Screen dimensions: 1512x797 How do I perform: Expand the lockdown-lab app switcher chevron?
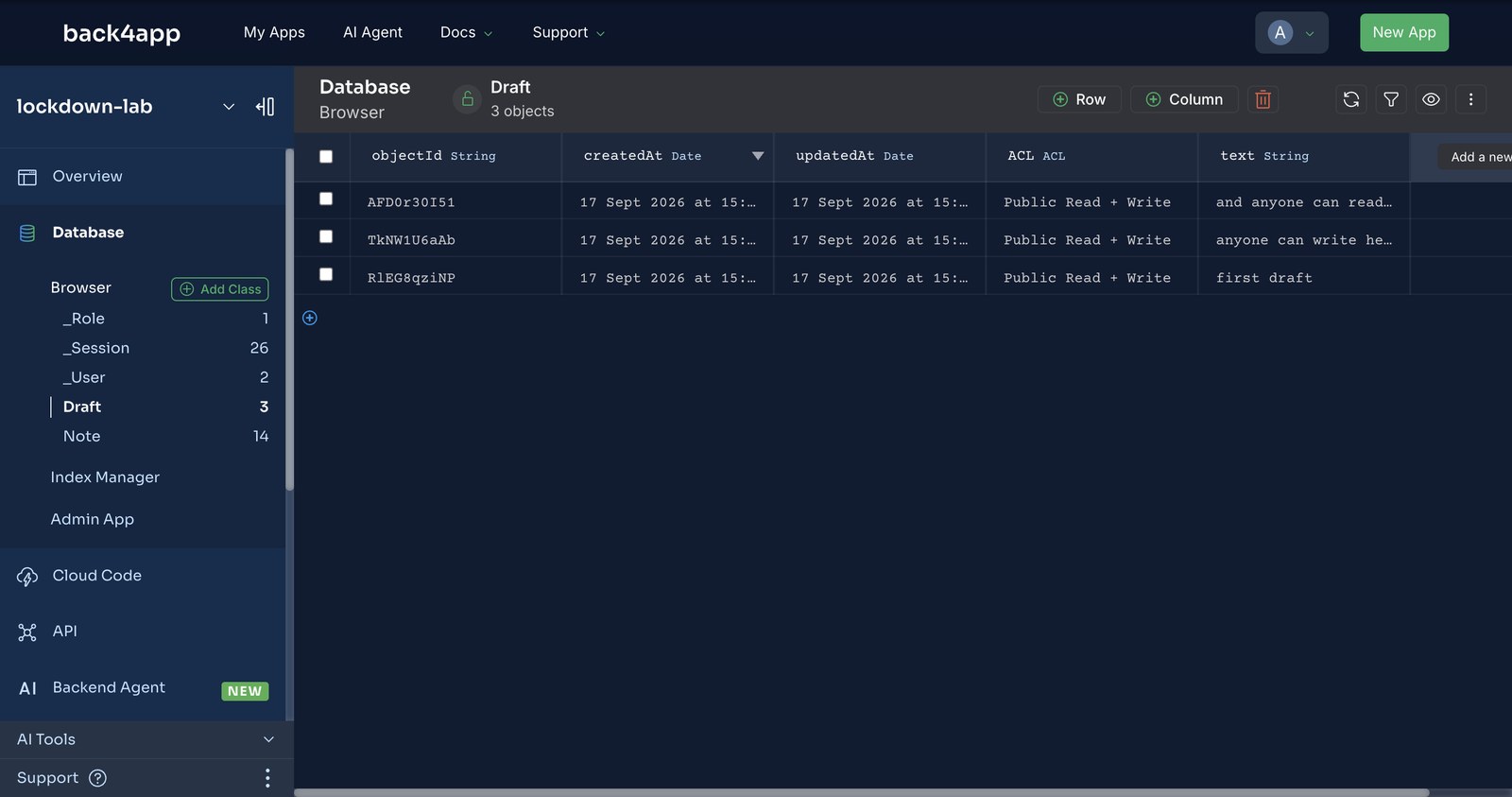pos(229,107)
